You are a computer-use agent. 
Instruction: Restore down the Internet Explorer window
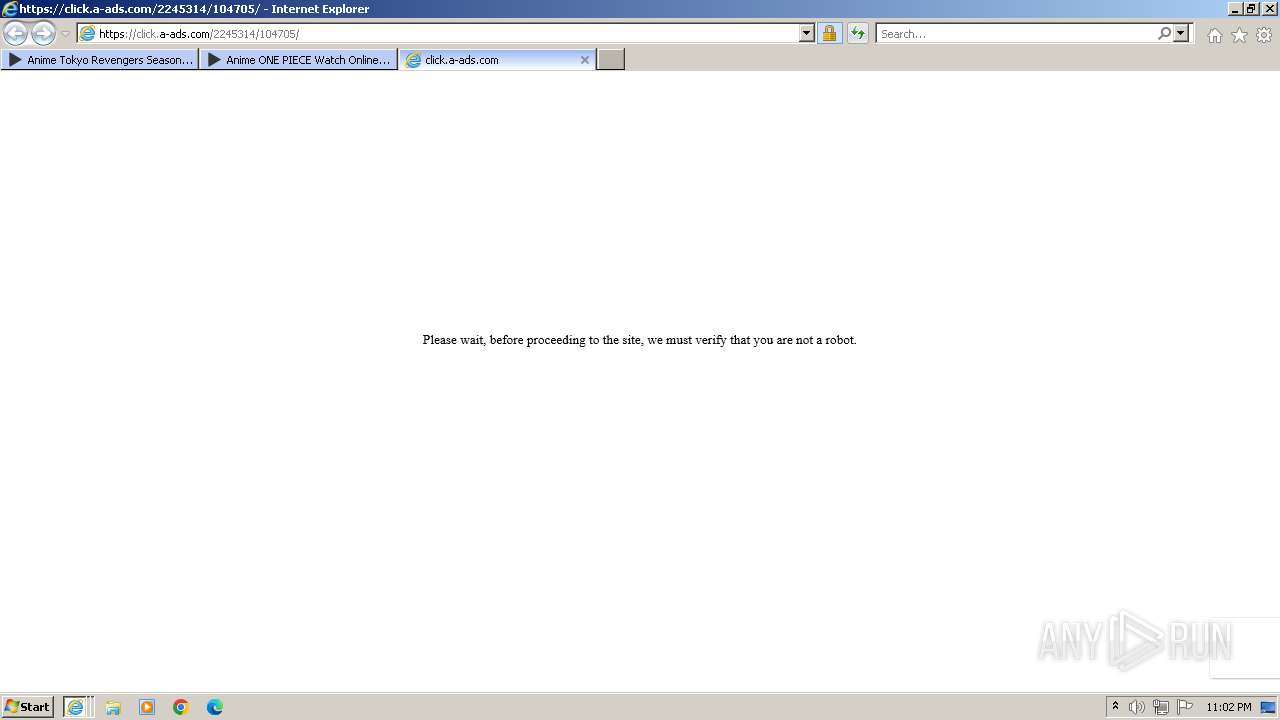tap(1252, 9)
